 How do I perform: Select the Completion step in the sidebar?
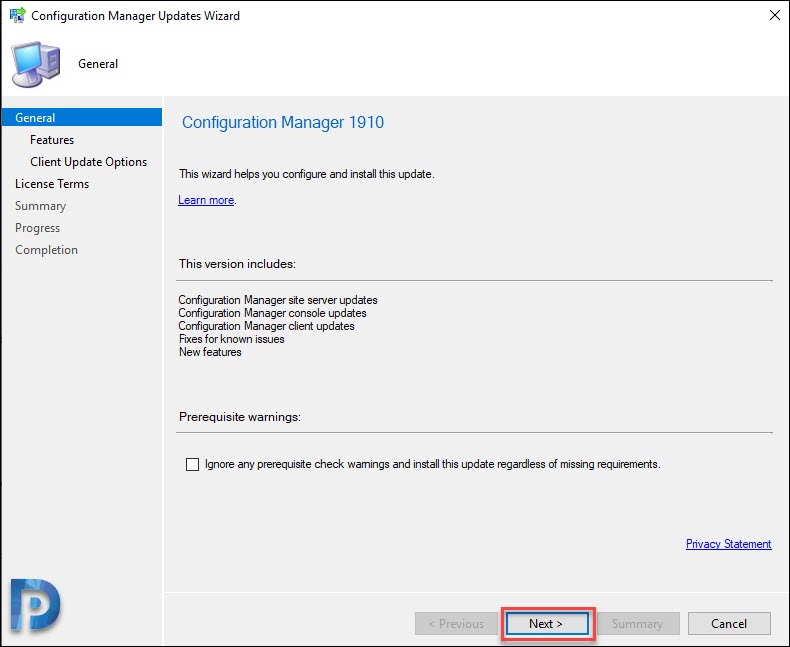click(x=46, y=250)
